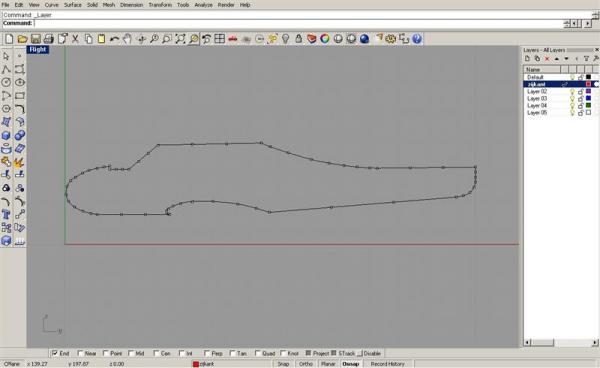The image size is (600, 368).
Task: Click the Delete layer red X icon
Action: click(x=547, y=59)
